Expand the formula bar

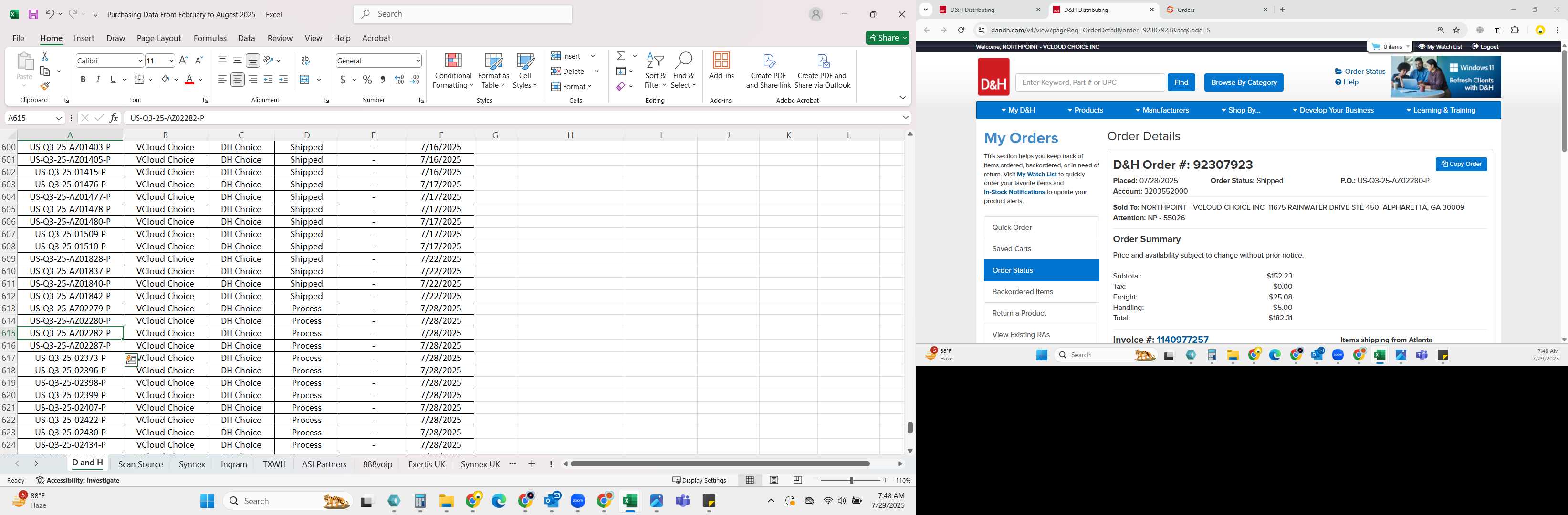click(x=905, y=118)
